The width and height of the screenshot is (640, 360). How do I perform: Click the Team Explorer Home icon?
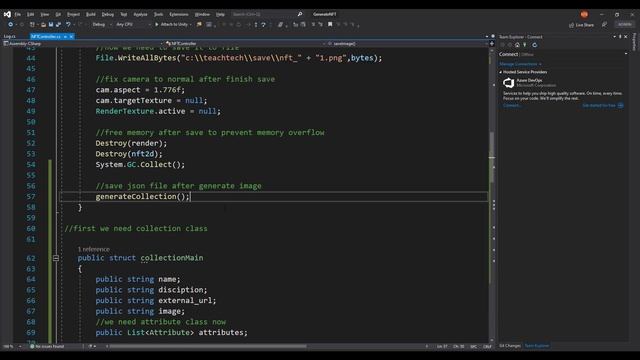(x=517, y=45)
